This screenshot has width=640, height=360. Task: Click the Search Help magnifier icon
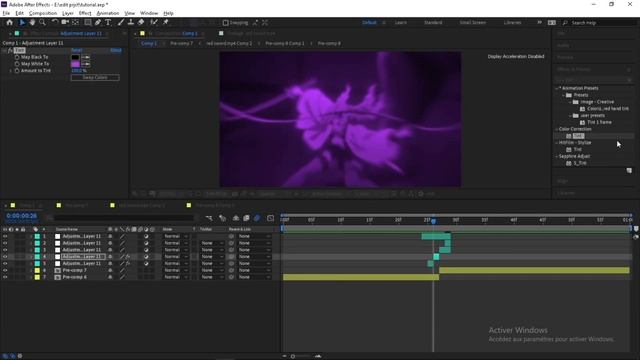[x=565, y=23]
